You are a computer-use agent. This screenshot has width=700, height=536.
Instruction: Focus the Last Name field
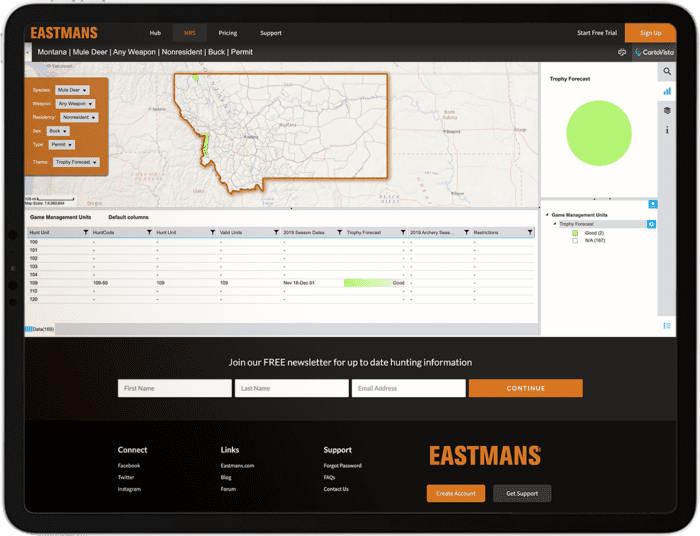292,388
